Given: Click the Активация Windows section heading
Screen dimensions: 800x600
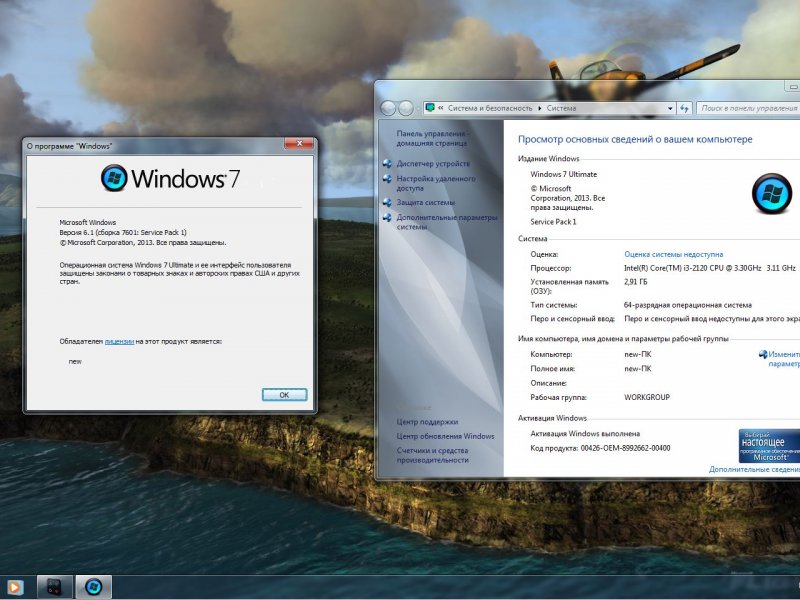Looking at the screenshot, I should tap(552, 418).
